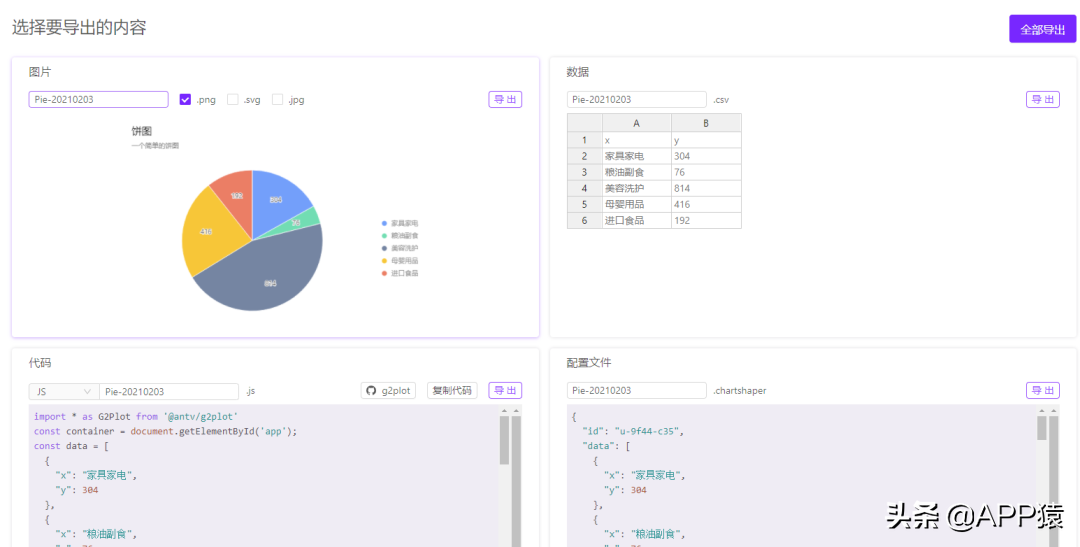Toggle 母婴用品 legend entry in chart
The image size is (1080, 547).
click(399, 260)
